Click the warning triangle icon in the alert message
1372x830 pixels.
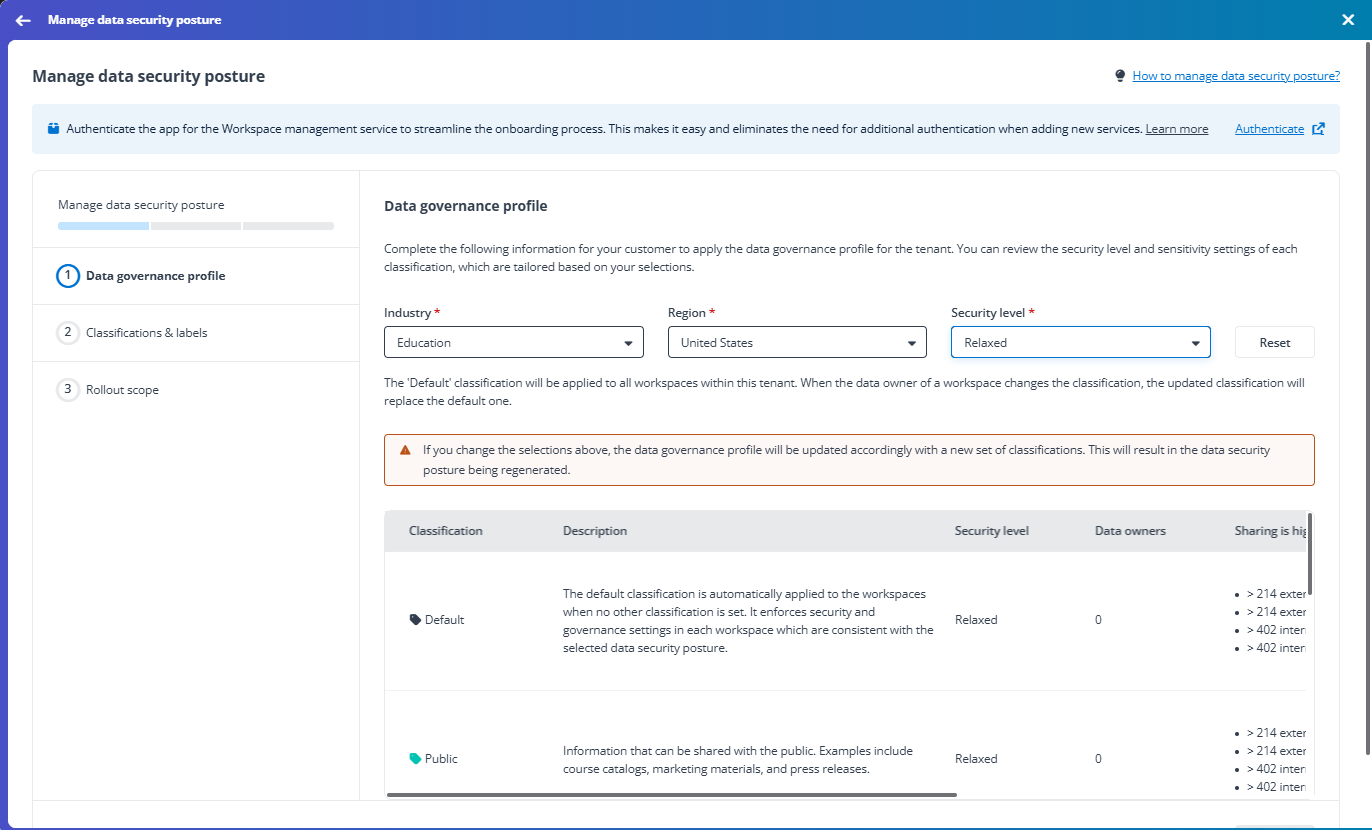tap(405, 450)
